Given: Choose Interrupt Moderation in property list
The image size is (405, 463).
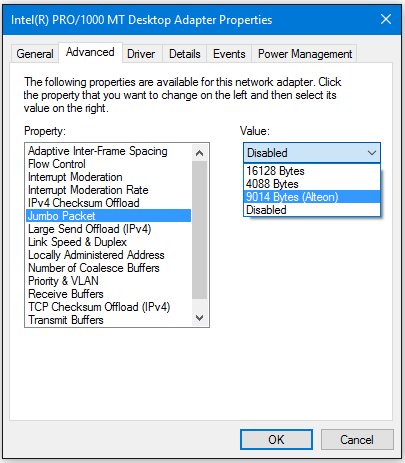Looking at the screenshot, I should 108,177.
